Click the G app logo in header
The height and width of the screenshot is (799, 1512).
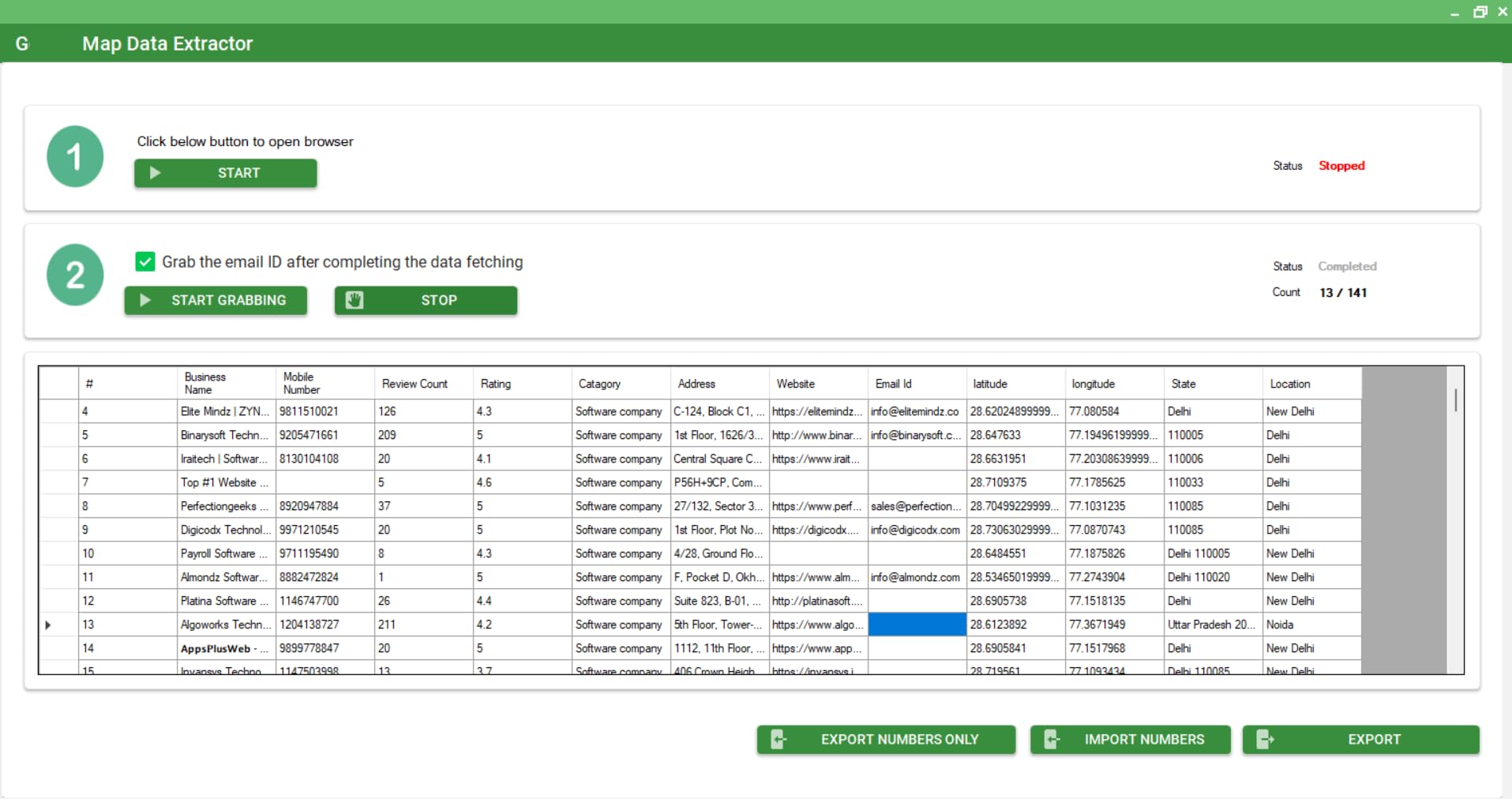pyautogui.click(x=22, y=43)
